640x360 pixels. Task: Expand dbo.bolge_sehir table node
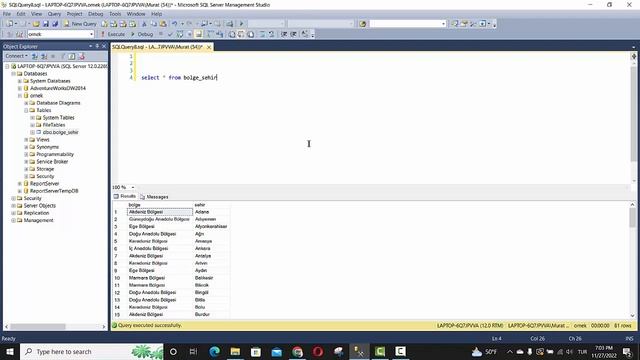(x=32, y=133)
